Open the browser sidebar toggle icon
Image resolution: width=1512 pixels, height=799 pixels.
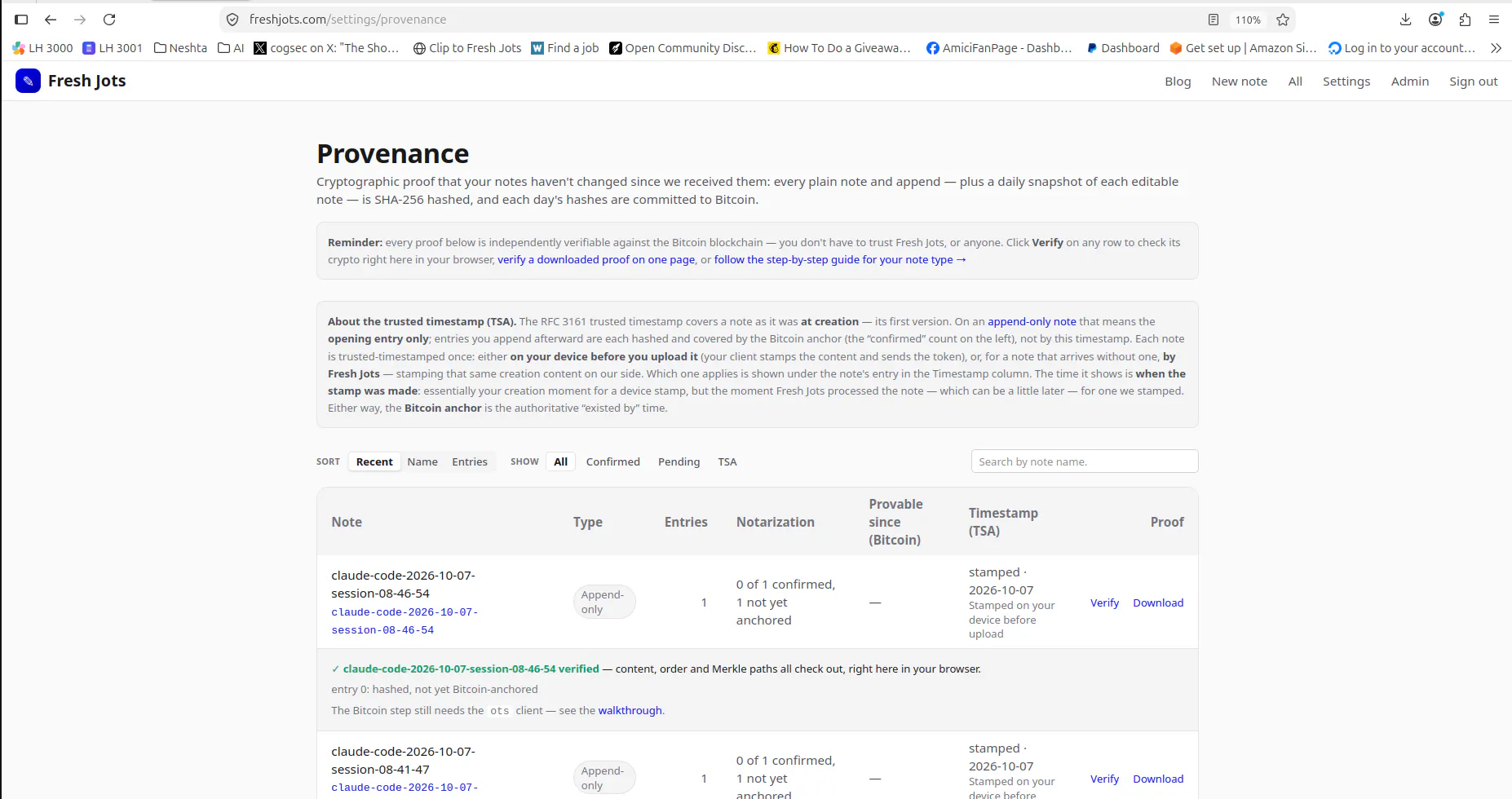click(21, 20)
